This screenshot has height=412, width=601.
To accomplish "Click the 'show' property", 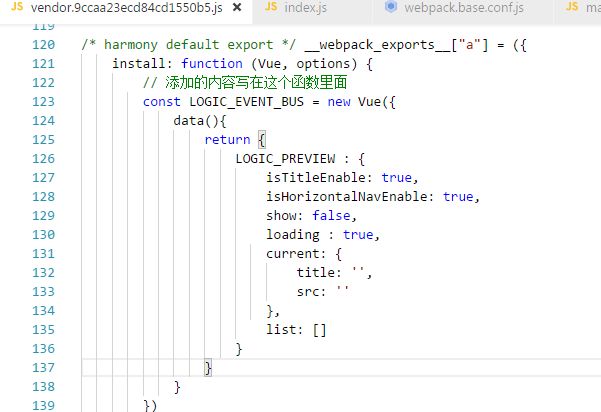I will 281,216.
